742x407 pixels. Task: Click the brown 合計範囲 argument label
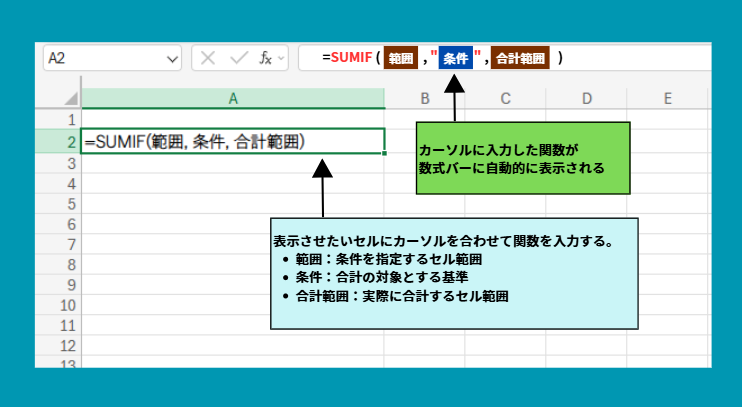pos(522,59)
